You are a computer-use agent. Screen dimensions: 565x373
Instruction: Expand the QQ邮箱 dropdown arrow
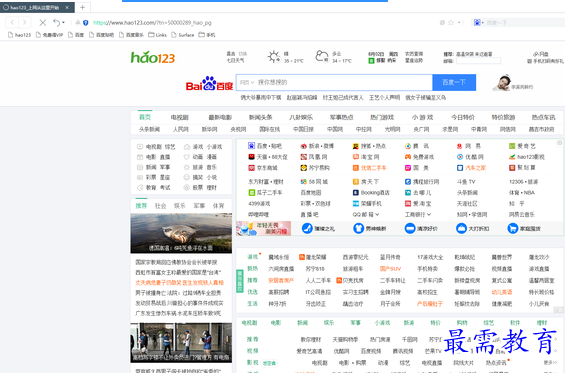[x=377, y=214]
